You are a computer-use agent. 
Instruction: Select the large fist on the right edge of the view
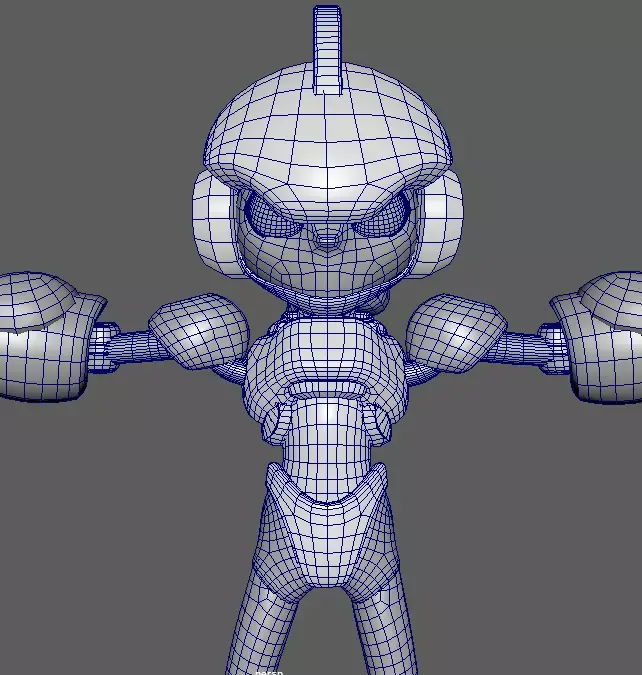pyautogui.click(x=599, y=338)
